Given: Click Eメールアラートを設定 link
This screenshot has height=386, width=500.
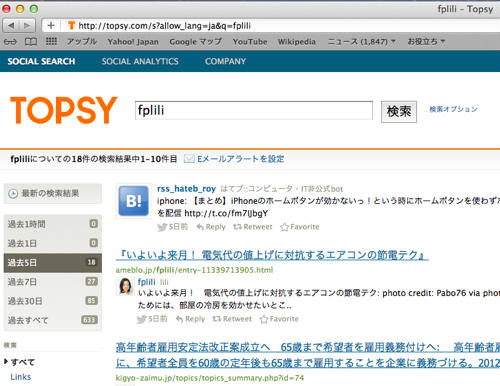Looking at the screenshot, I should 241,159.
